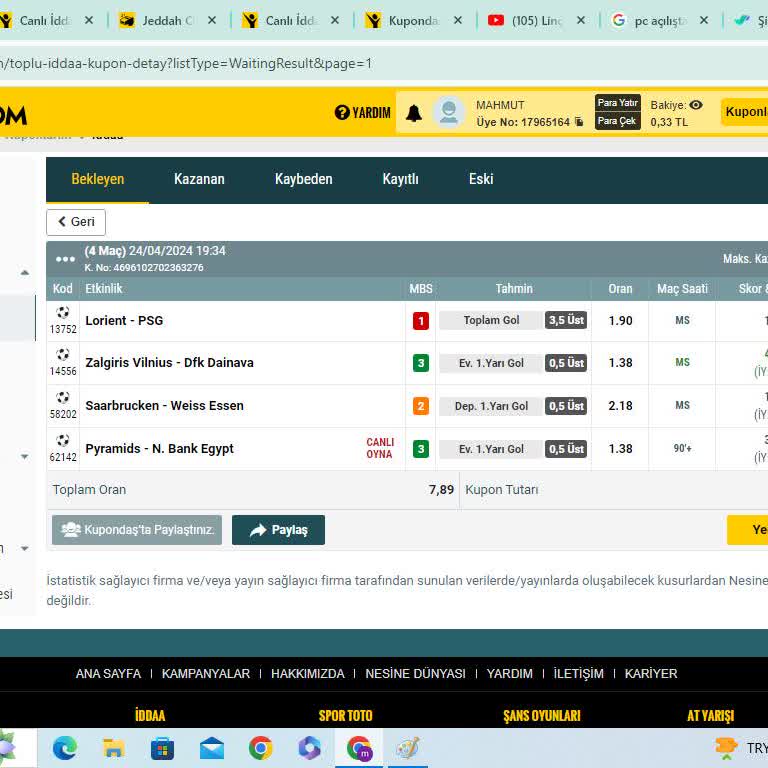Screen dimensions: 768x768
Task: Open KARİYER footer link
Action: pos(651,674)
